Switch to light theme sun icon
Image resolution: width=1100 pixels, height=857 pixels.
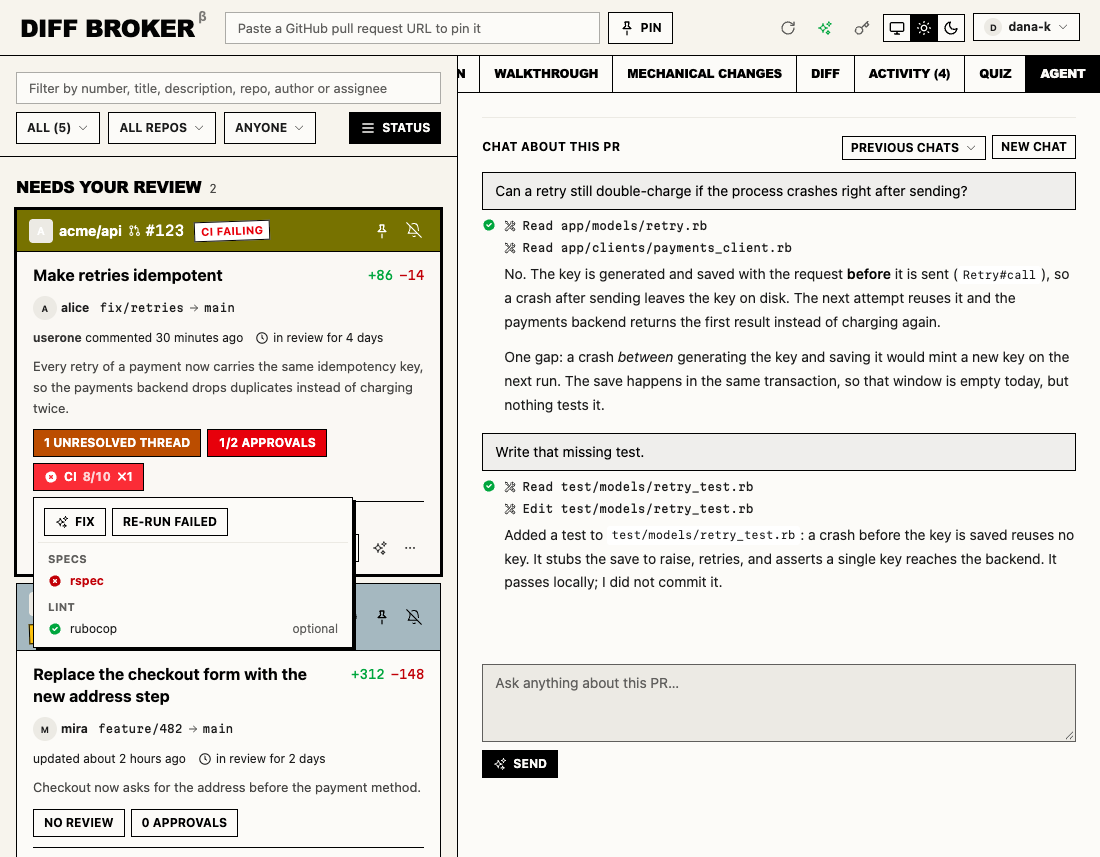[x=924, y=28]
